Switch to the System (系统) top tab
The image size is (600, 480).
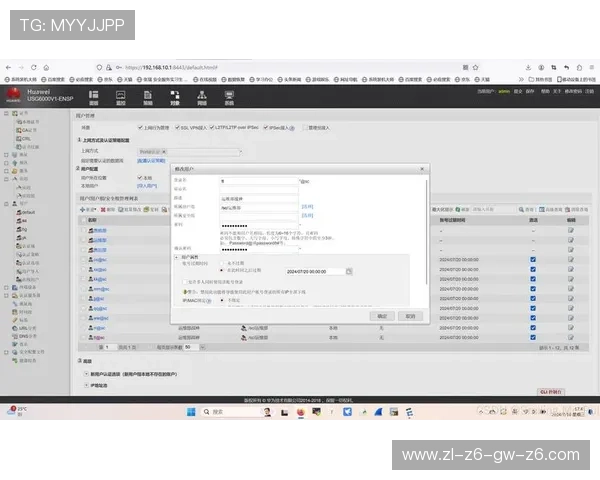coord(229,98)
